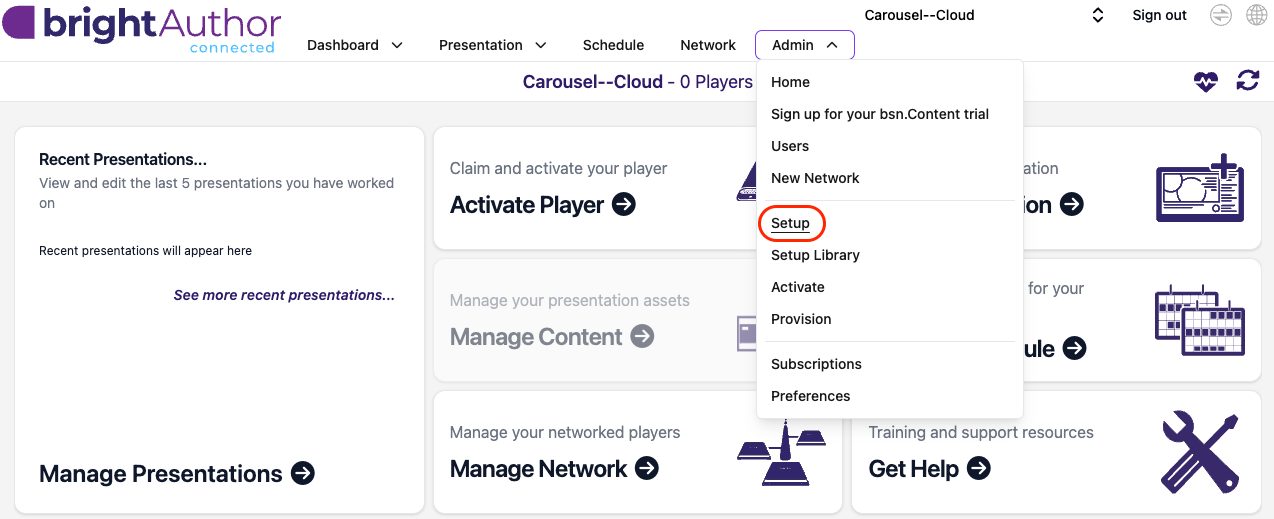Click the connection status icon beside Sign out
Screen dimensions: 1274x519
[1220, 15]
